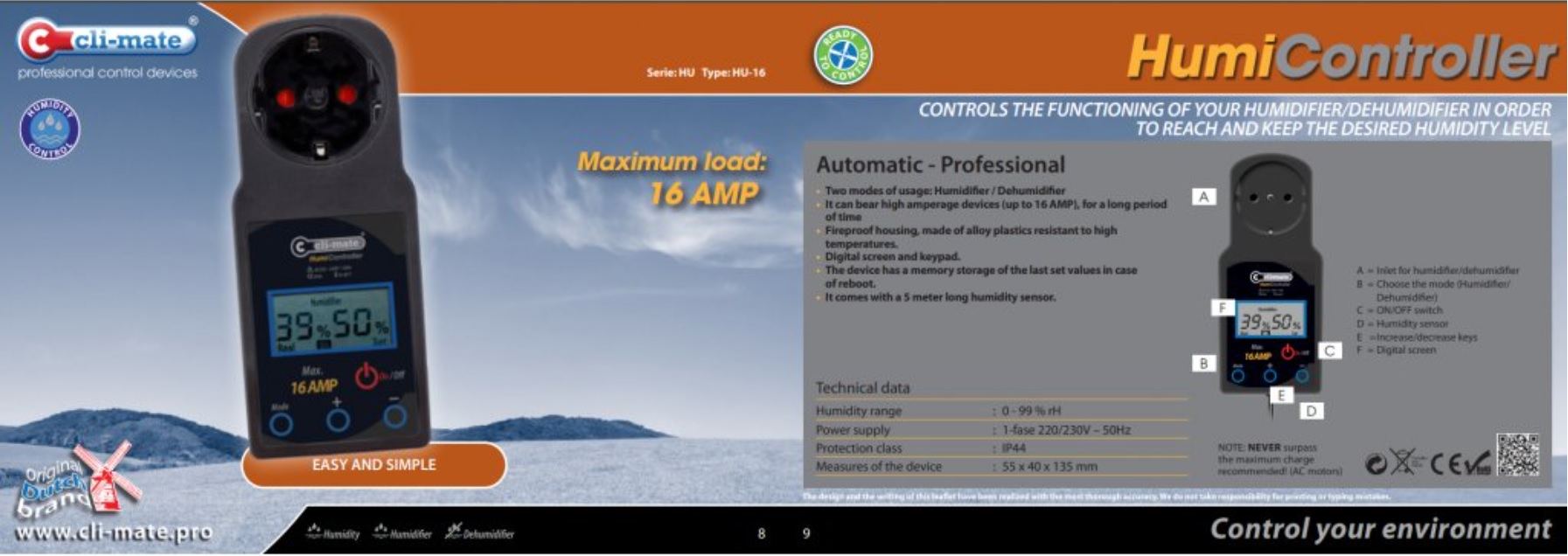Click the cli-mate brand logo at top left
This screenshot has width=1568, height=556.
click(x=107, y=40)
